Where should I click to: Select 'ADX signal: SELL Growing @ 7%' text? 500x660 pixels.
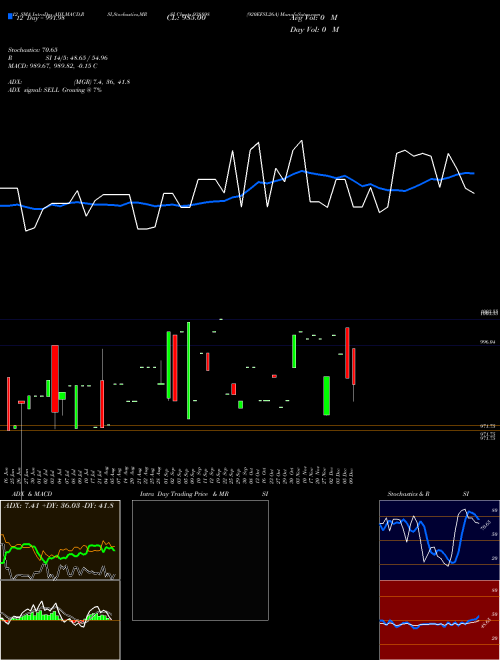55,90
